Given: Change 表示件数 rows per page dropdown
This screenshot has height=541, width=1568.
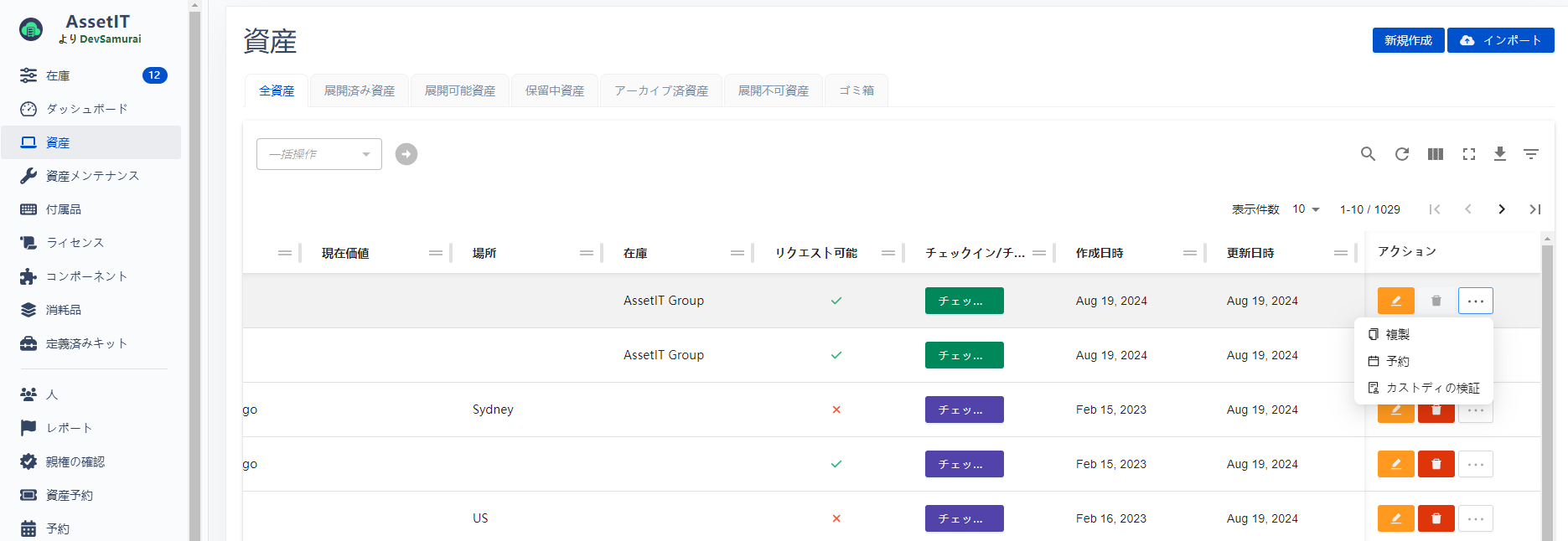Looking at the screenshot, I should [x=1306, y=209].
